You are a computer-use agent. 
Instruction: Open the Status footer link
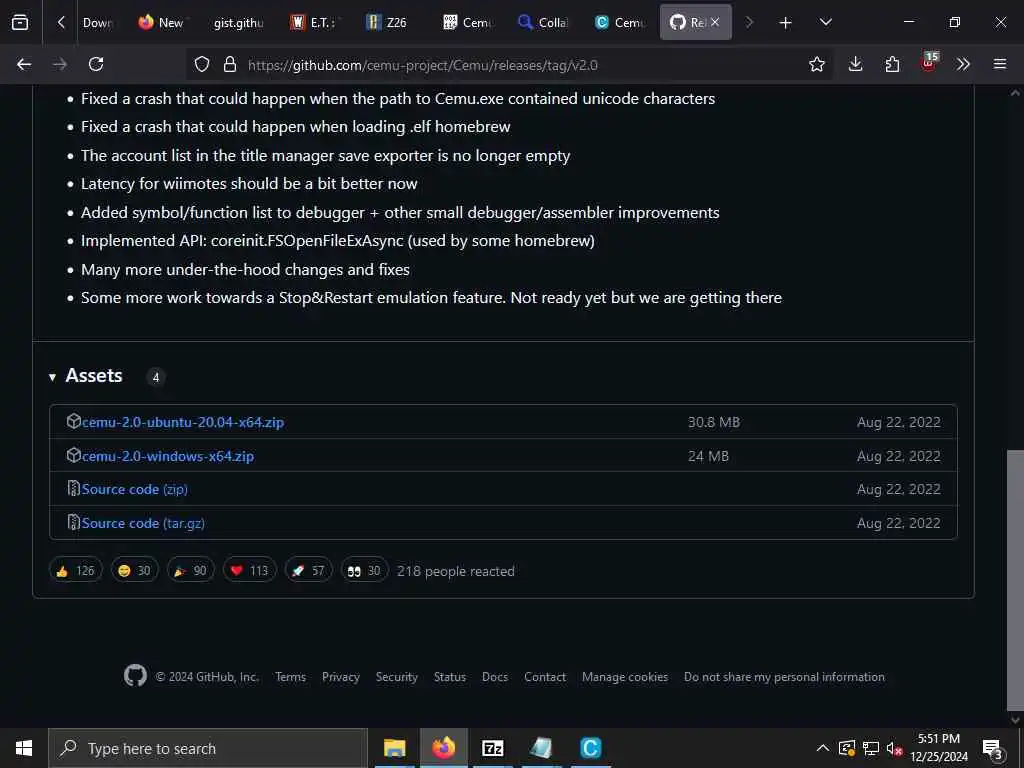(x=450, y=677)
